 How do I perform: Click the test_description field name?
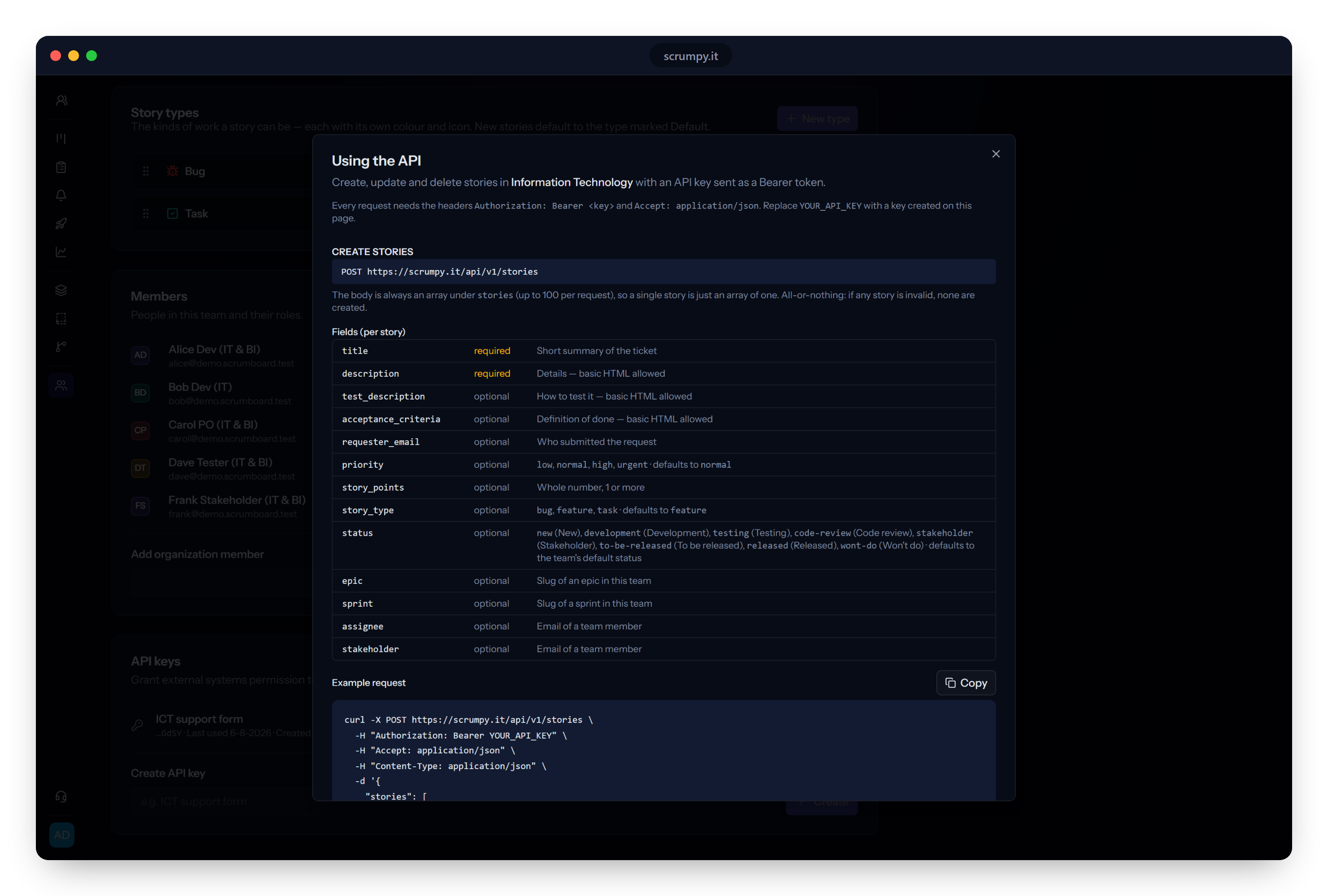pyautogui.click(x=384, y=396)
